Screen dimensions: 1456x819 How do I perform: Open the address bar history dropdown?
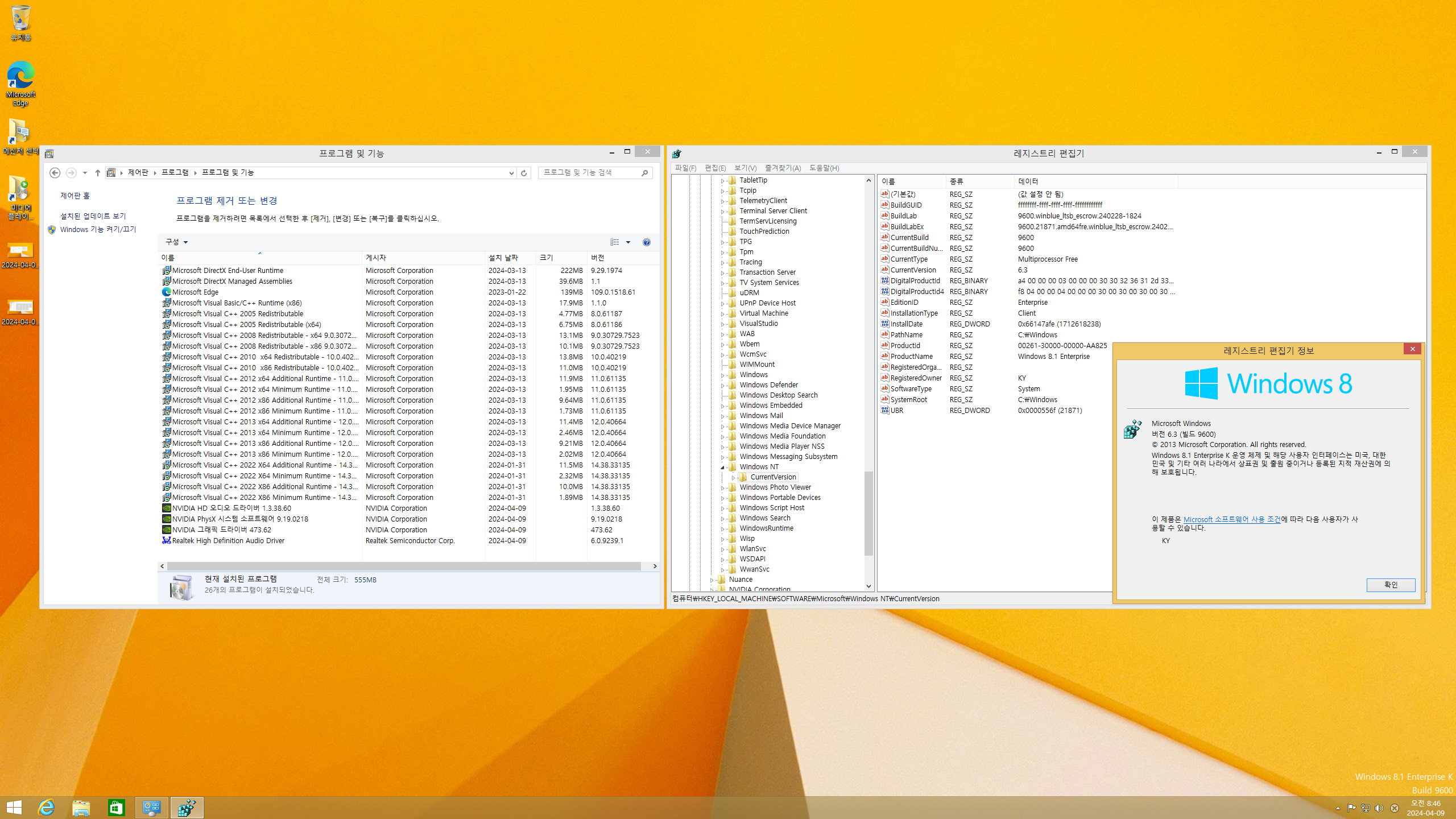pyautogui.click(x=511, y=173)
